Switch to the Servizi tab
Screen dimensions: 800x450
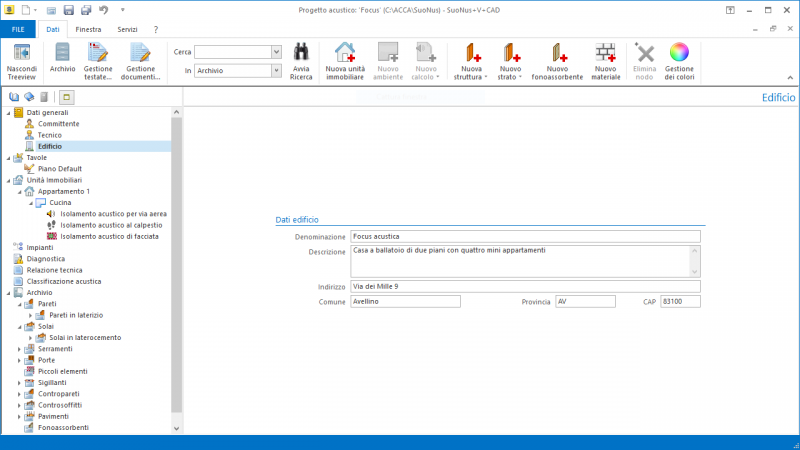coord(127,29)
